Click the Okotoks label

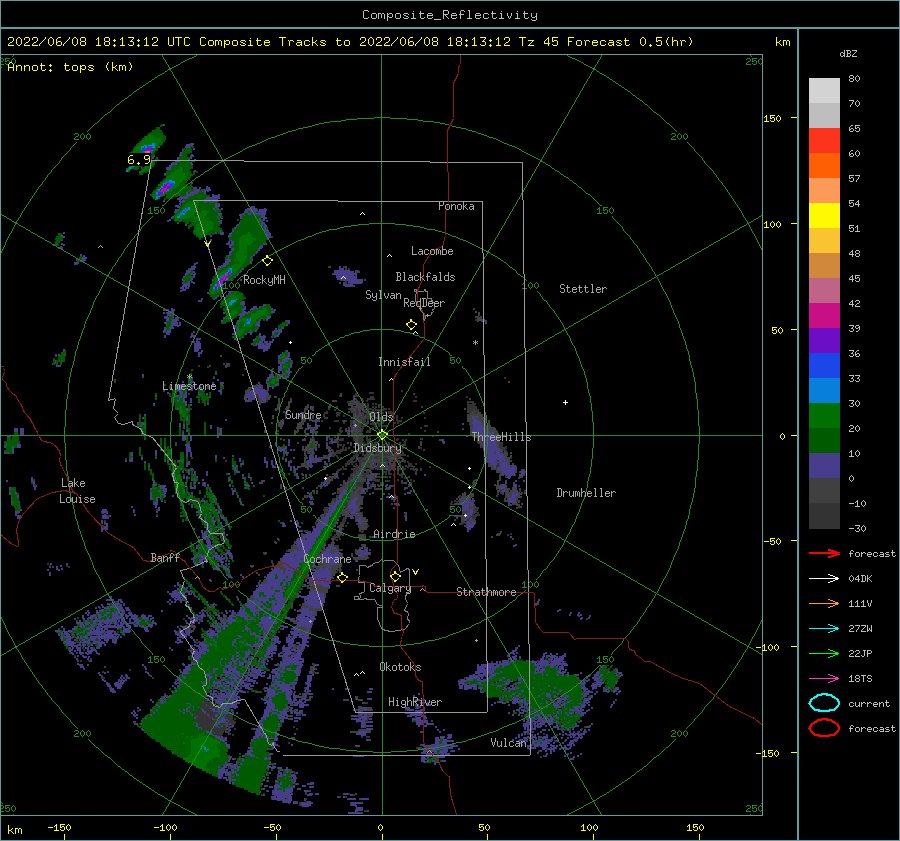tap(400, 666)
